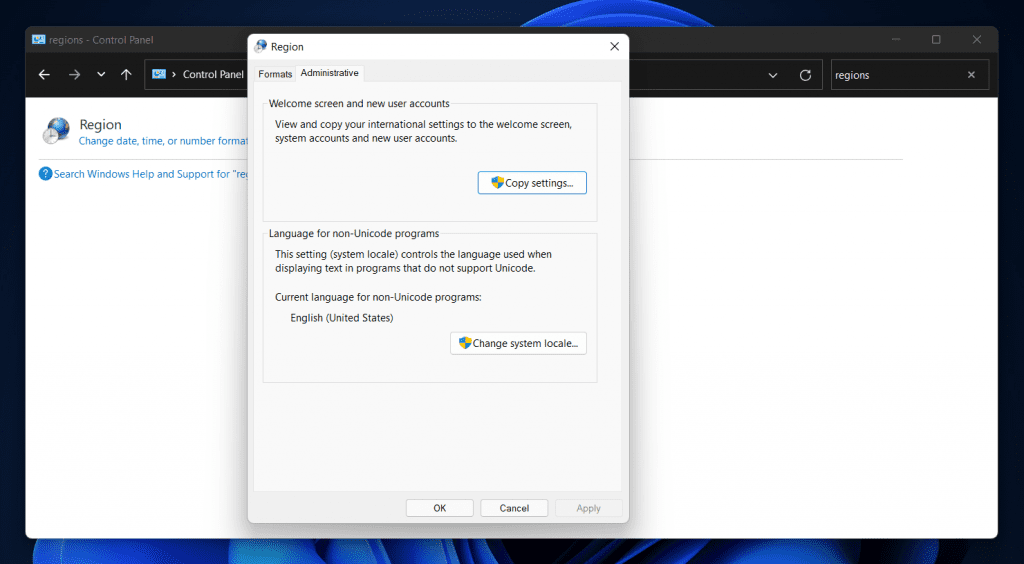This screenshot has width=1024, height=564.
Task: Click the Control Panel icon in address bar
Action: point(159,74)
